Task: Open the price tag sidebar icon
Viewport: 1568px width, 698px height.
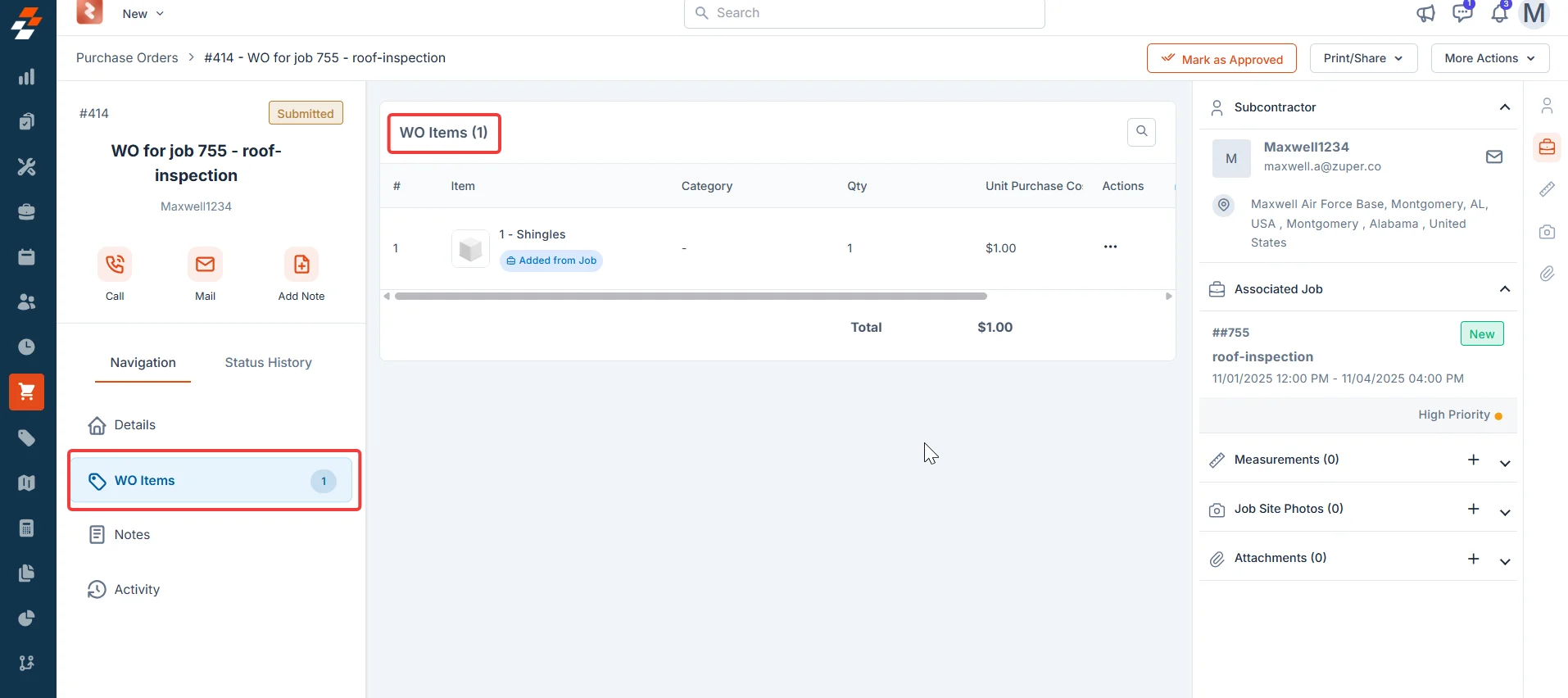Action: pyautogui.click(x=27, y=438)
